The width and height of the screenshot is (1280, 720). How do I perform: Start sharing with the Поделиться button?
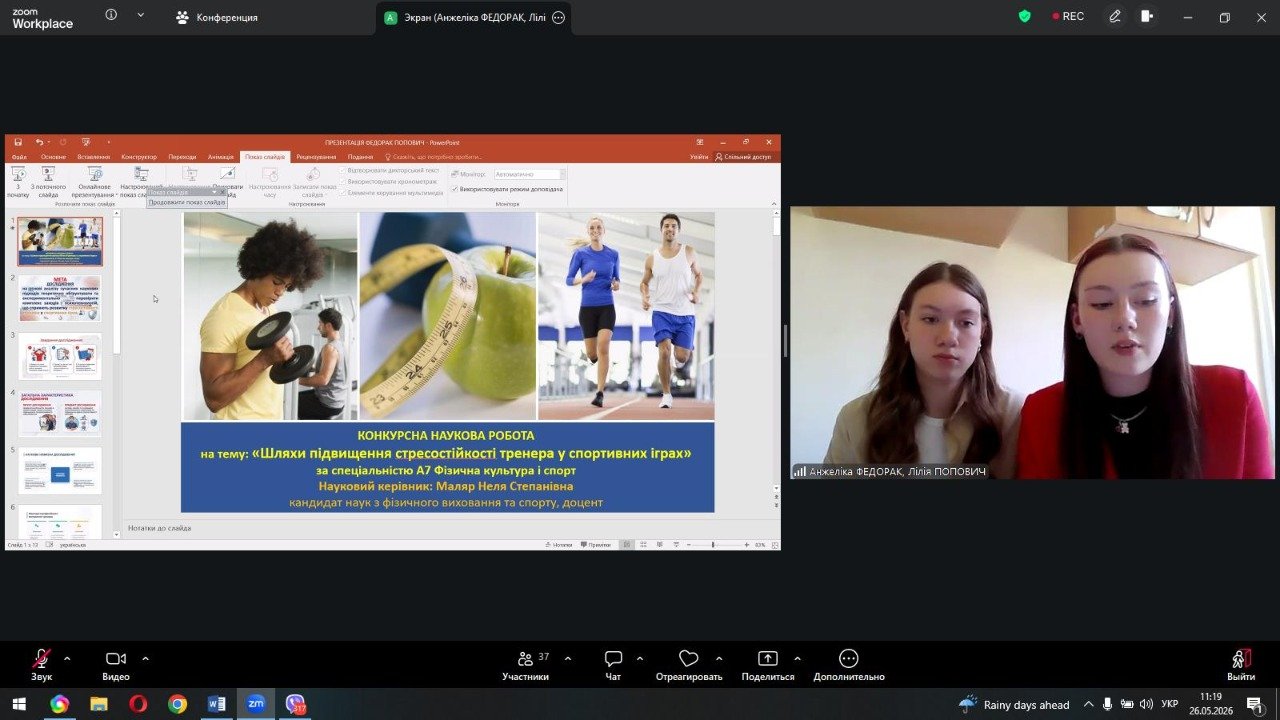coord(768,665)
